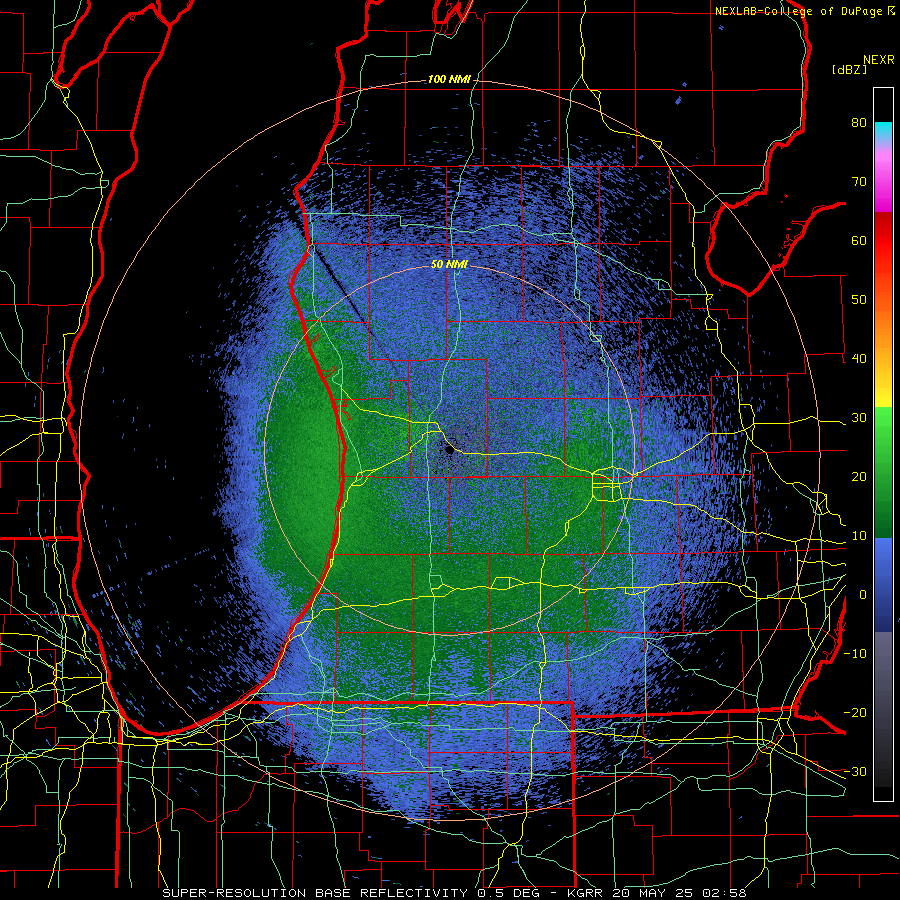Click the 100 NMI range ring label

pos(449,79)
